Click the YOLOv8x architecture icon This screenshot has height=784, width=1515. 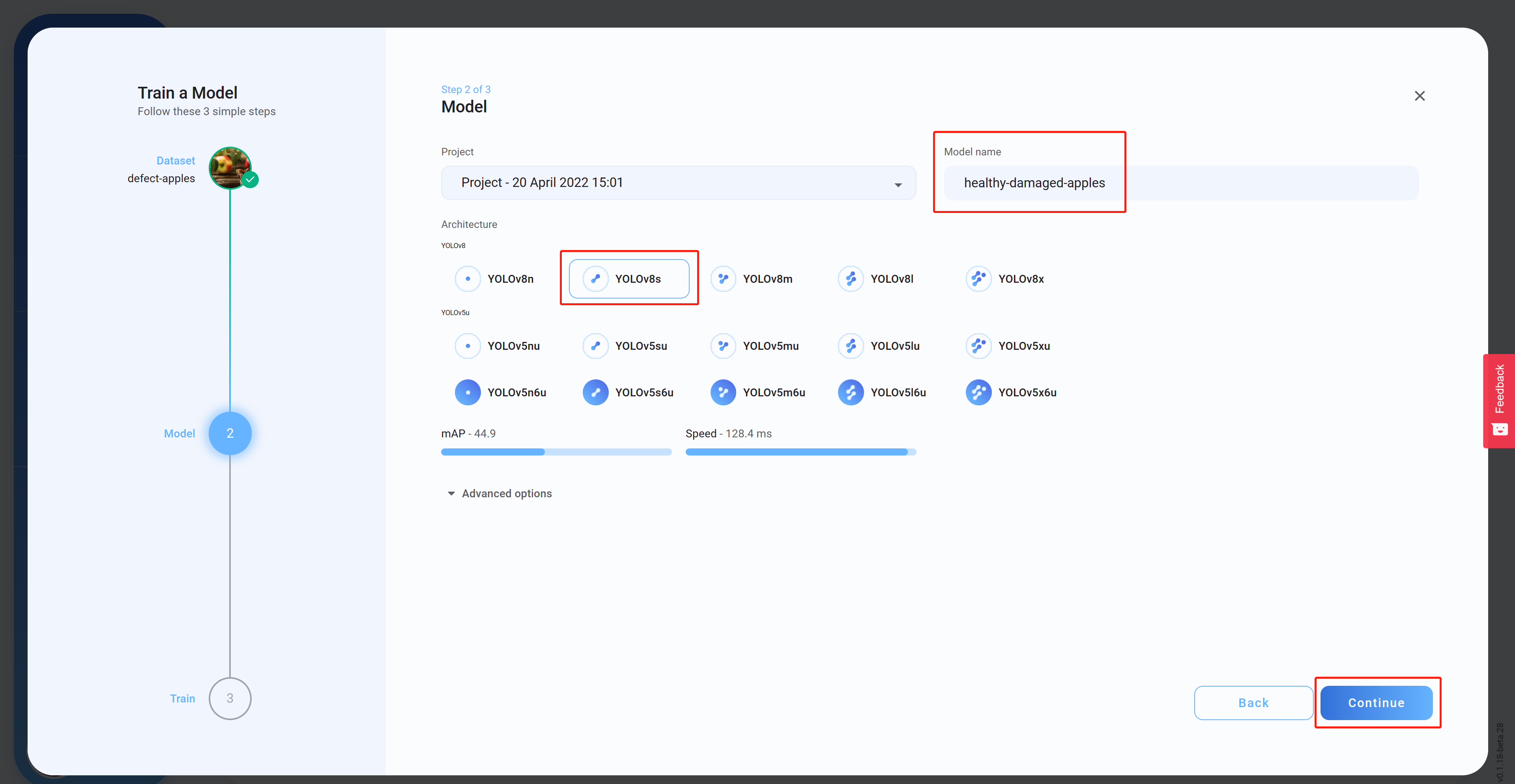coord(978,278)
